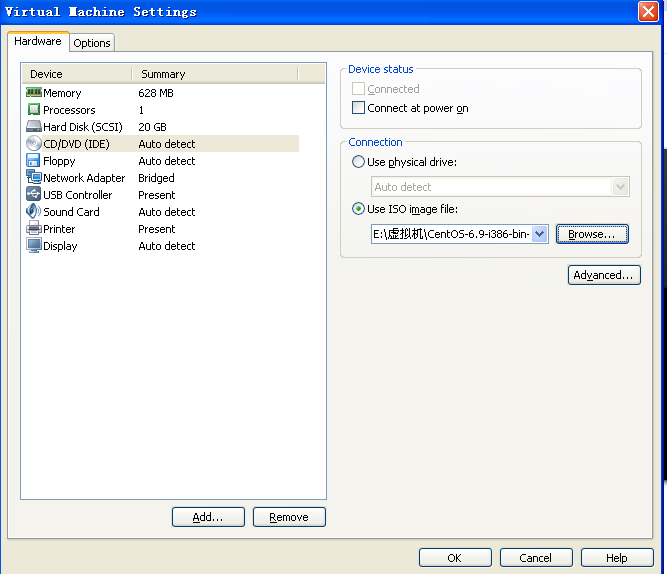667x574 pixels.
Task: Select the Memory device icon
Action: coord(34,92)
